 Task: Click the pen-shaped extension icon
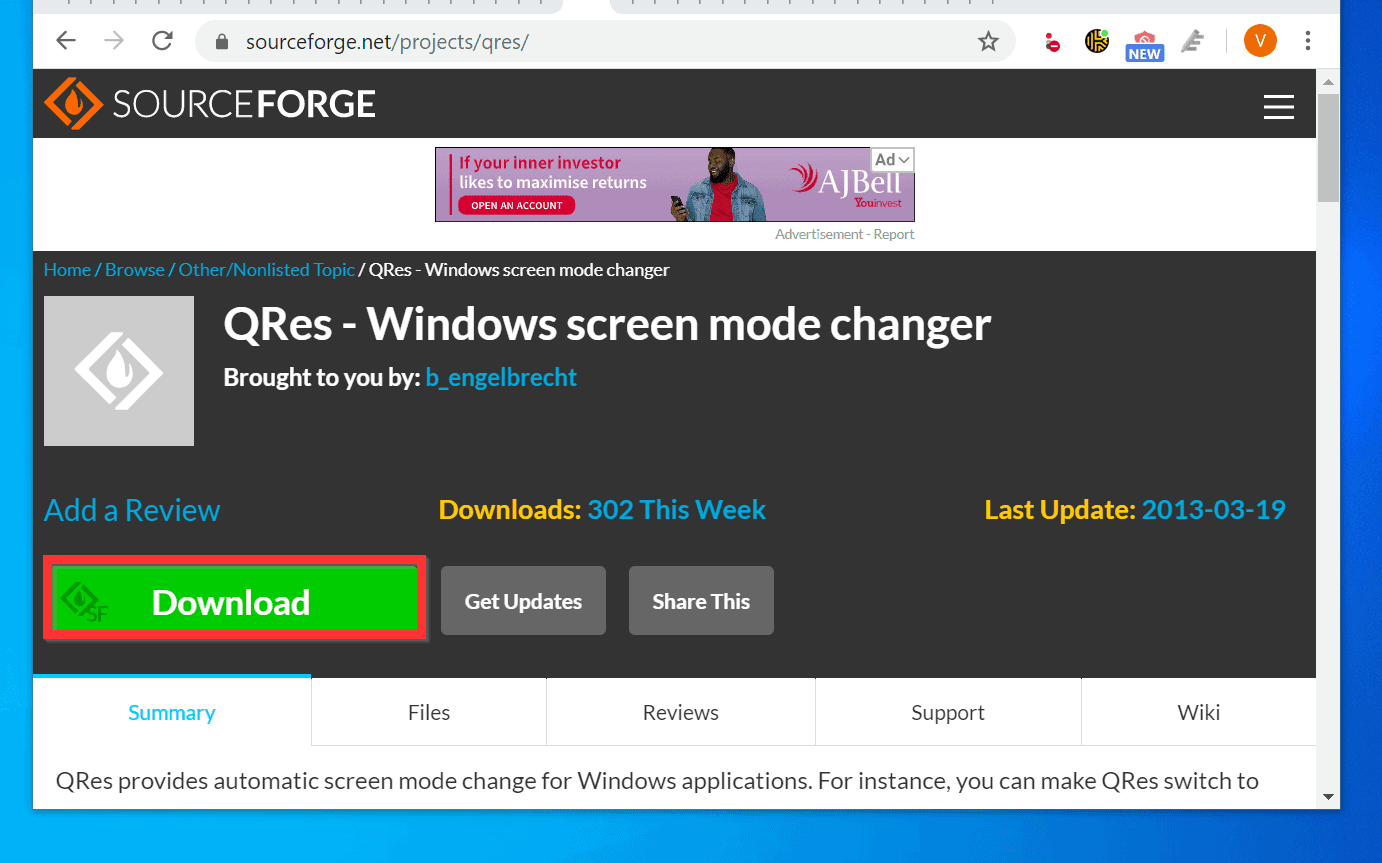click(1192, 41)
